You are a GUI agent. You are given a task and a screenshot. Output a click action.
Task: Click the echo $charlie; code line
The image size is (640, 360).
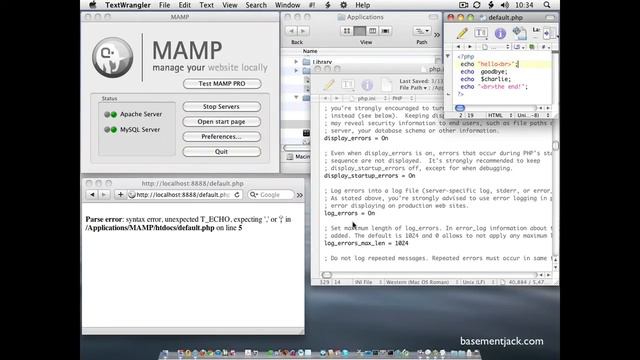(x=486, y=79)
